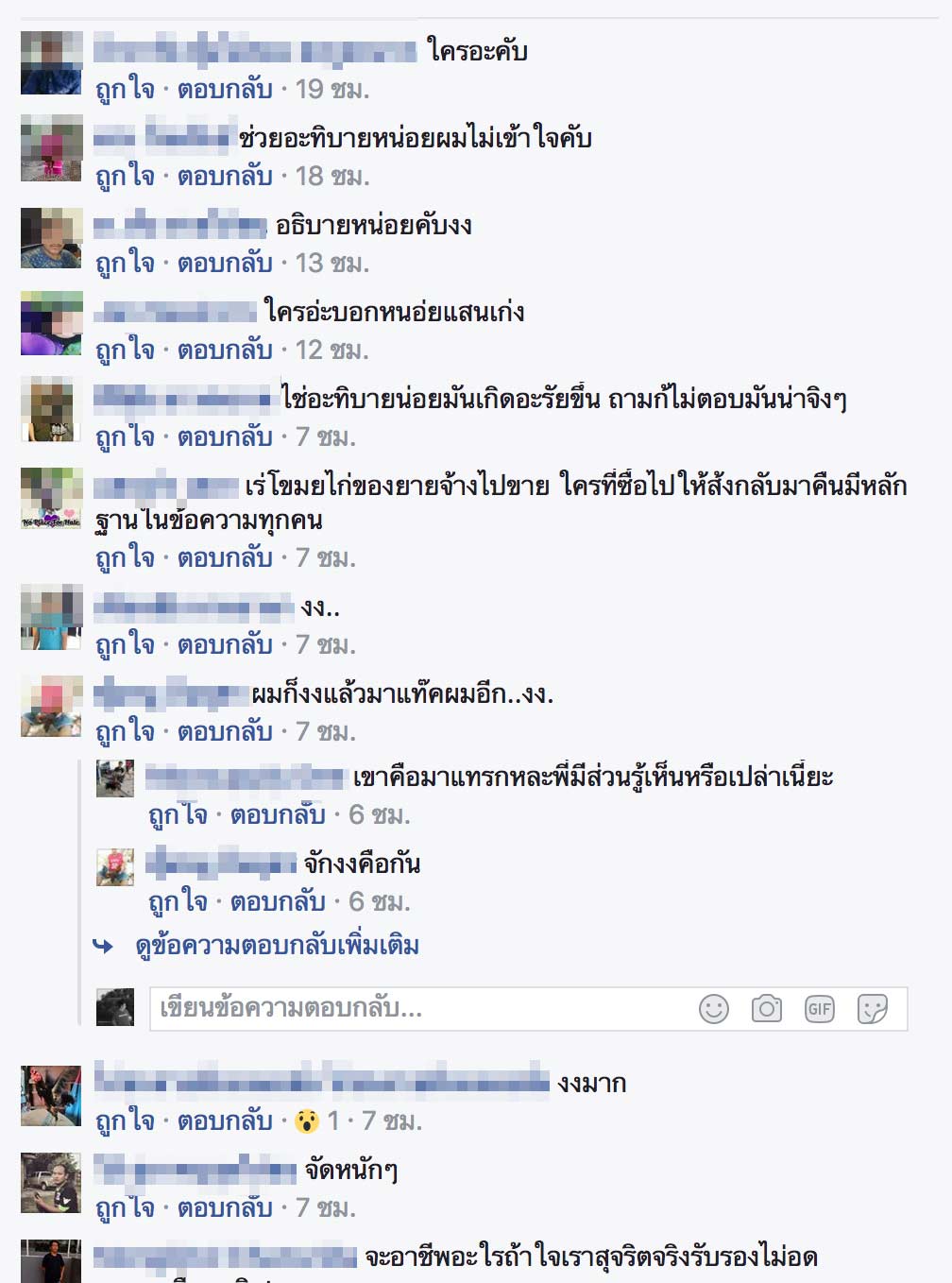The width and height of the screenshot is (952, 1283).
Task: Reply to comment ใครอ่ะบอกหนอ่ยแสนเก่ง
Action: click(x=225, y=350)
